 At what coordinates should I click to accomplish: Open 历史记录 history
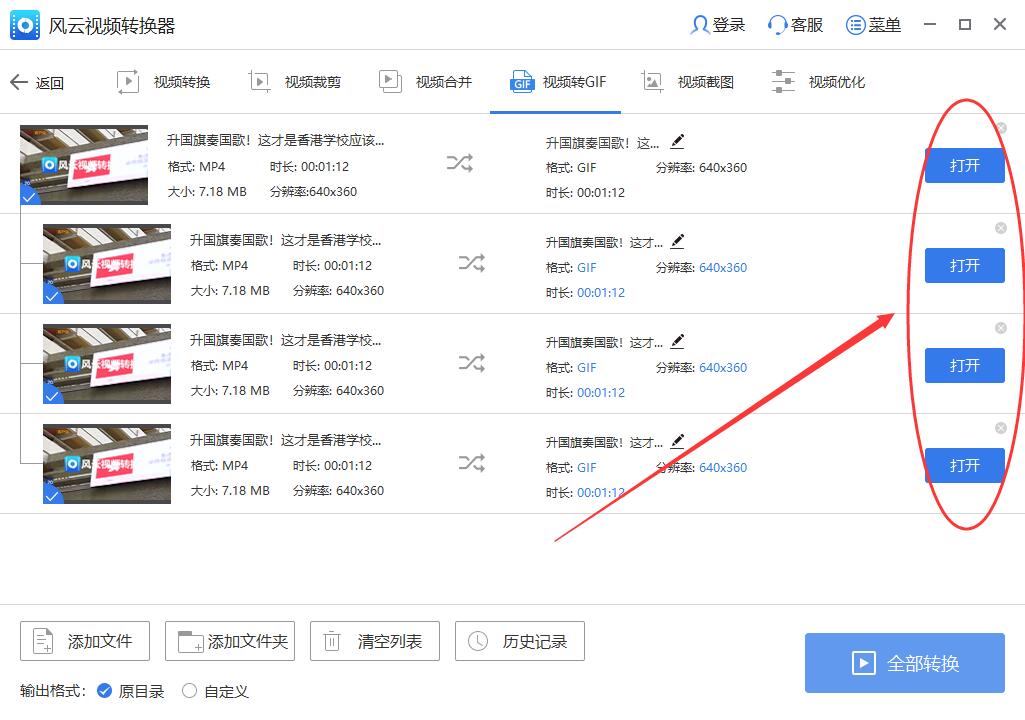[520, 641]
